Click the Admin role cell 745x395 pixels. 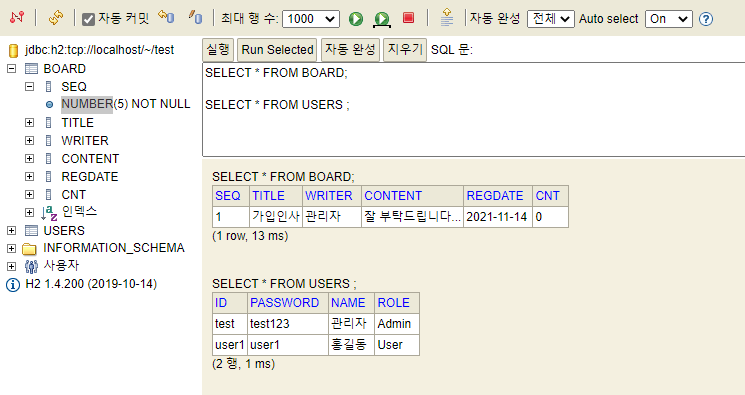(397, 324)
